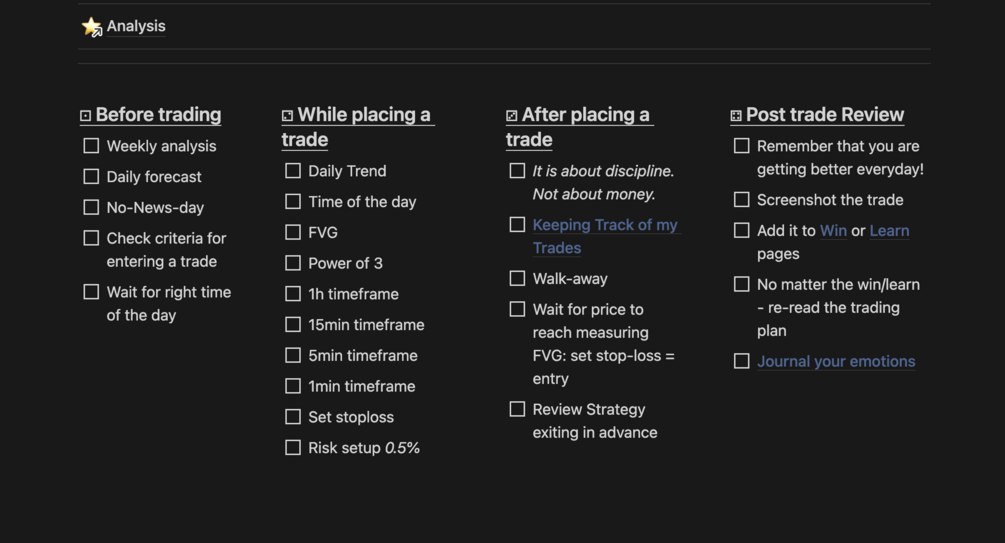The image size is (1005, 543).
Task: Click the icon beside While placing a trade
Action: click(x=288, y=116)
